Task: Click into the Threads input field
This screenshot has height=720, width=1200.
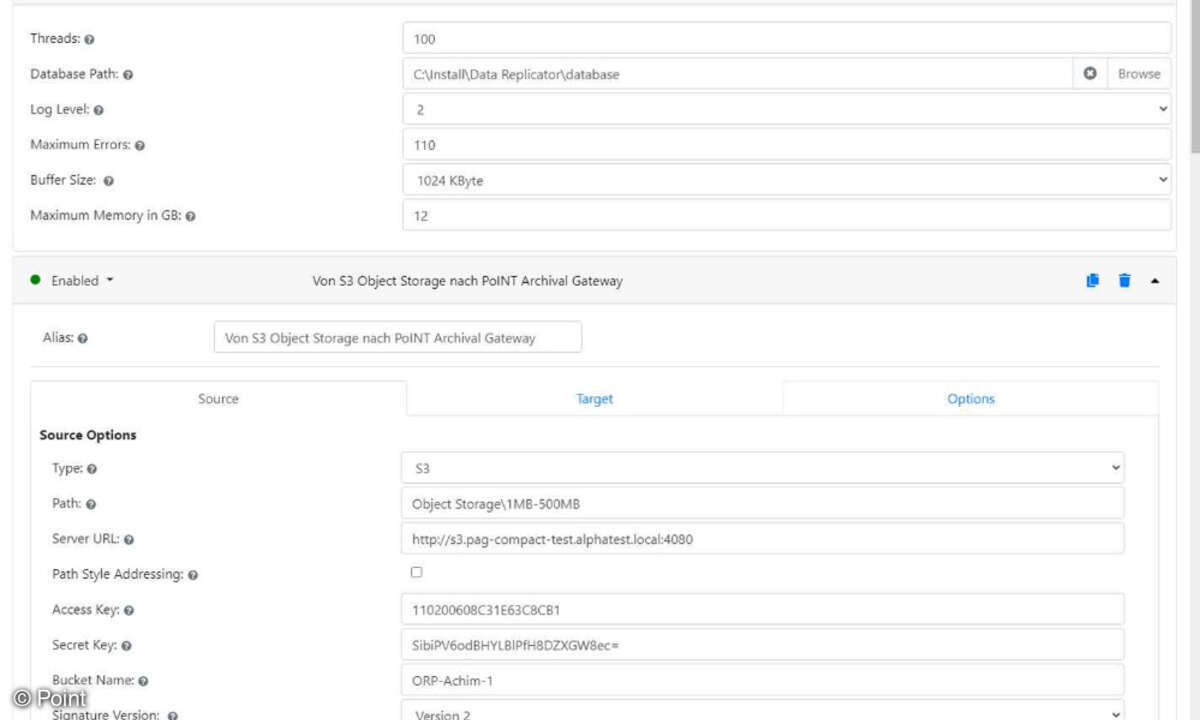Action: click(786, 38)
